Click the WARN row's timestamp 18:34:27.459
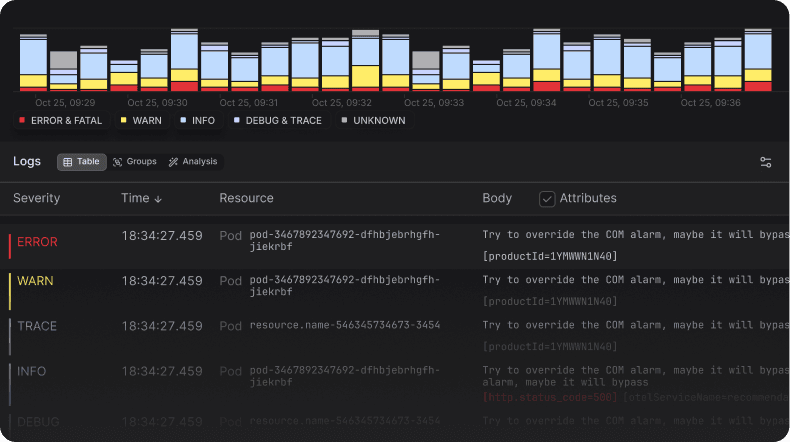 [162, 281]
